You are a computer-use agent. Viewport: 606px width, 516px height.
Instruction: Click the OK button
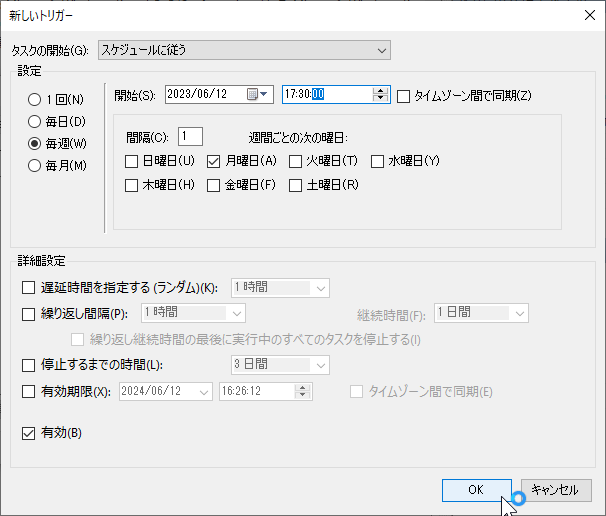pyautogui.click(x=477, y=490)
